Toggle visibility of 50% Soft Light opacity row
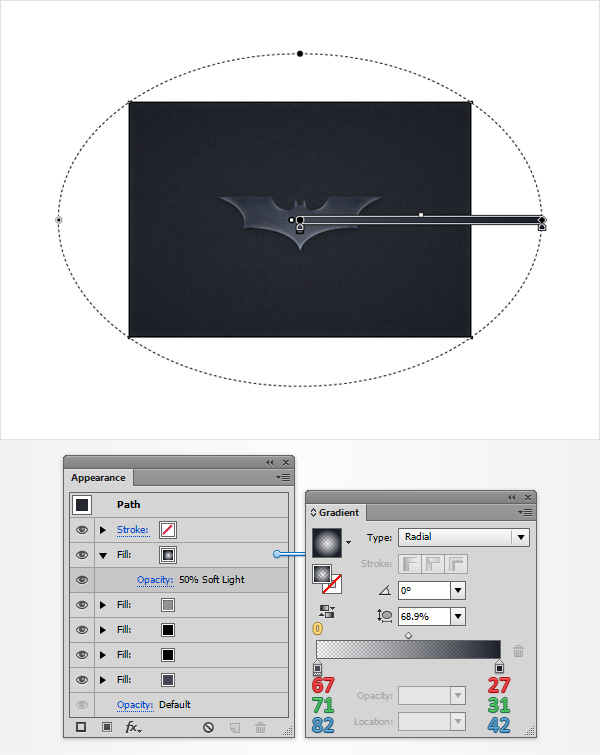Screen dimensions: 600x755 82,580
